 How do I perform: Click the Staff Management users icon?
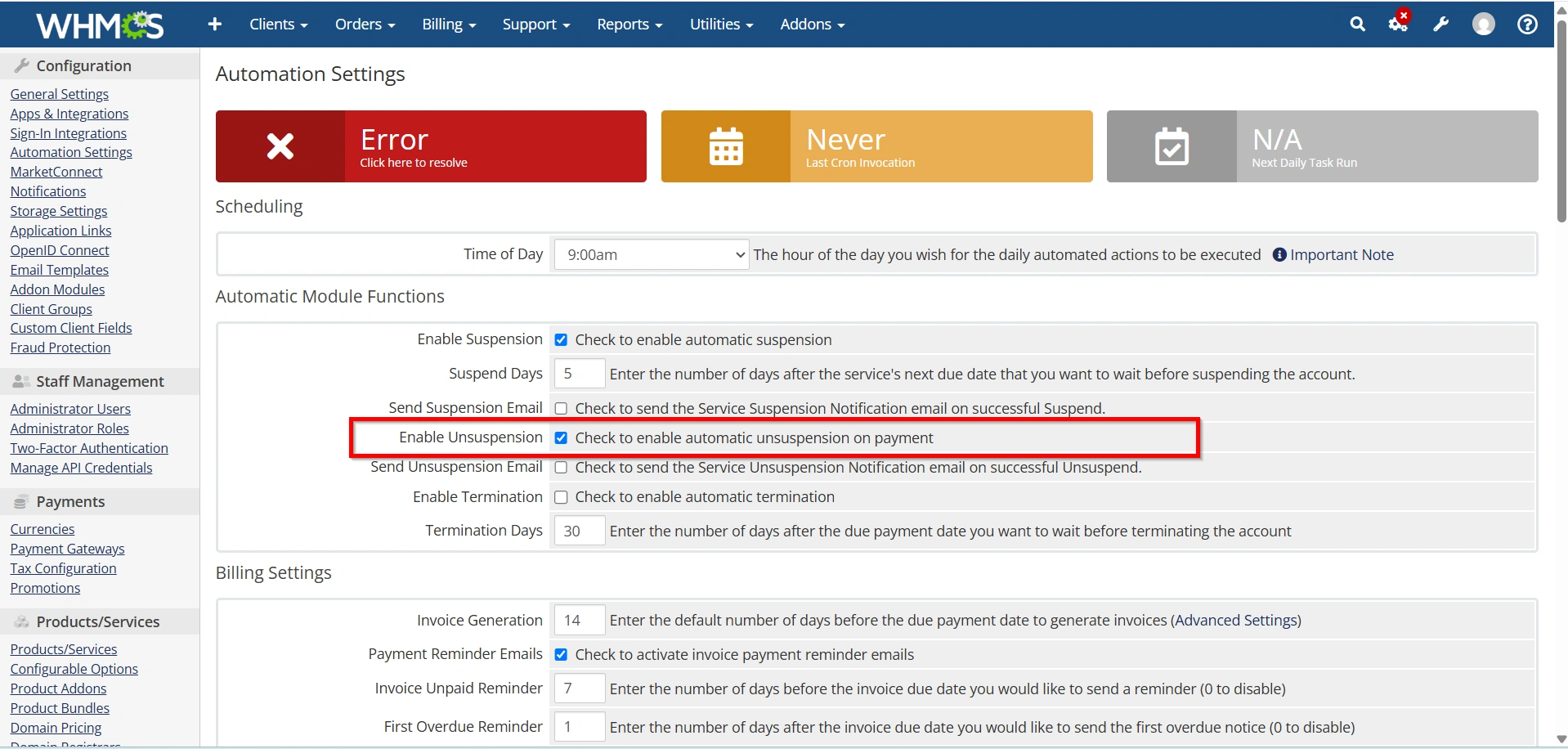pos(22,381)
